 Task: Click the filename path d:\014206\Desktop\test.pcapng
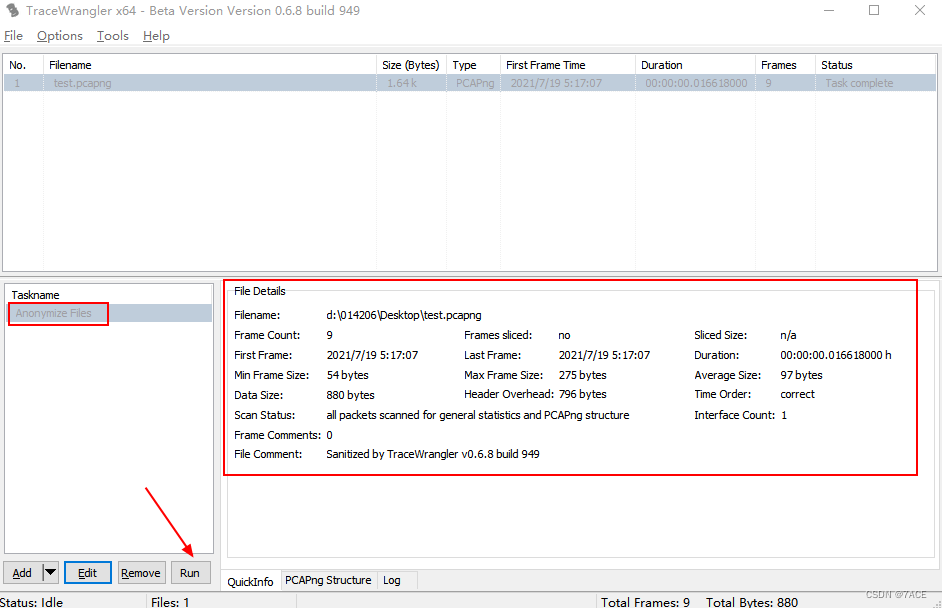[x=404, y=315]
